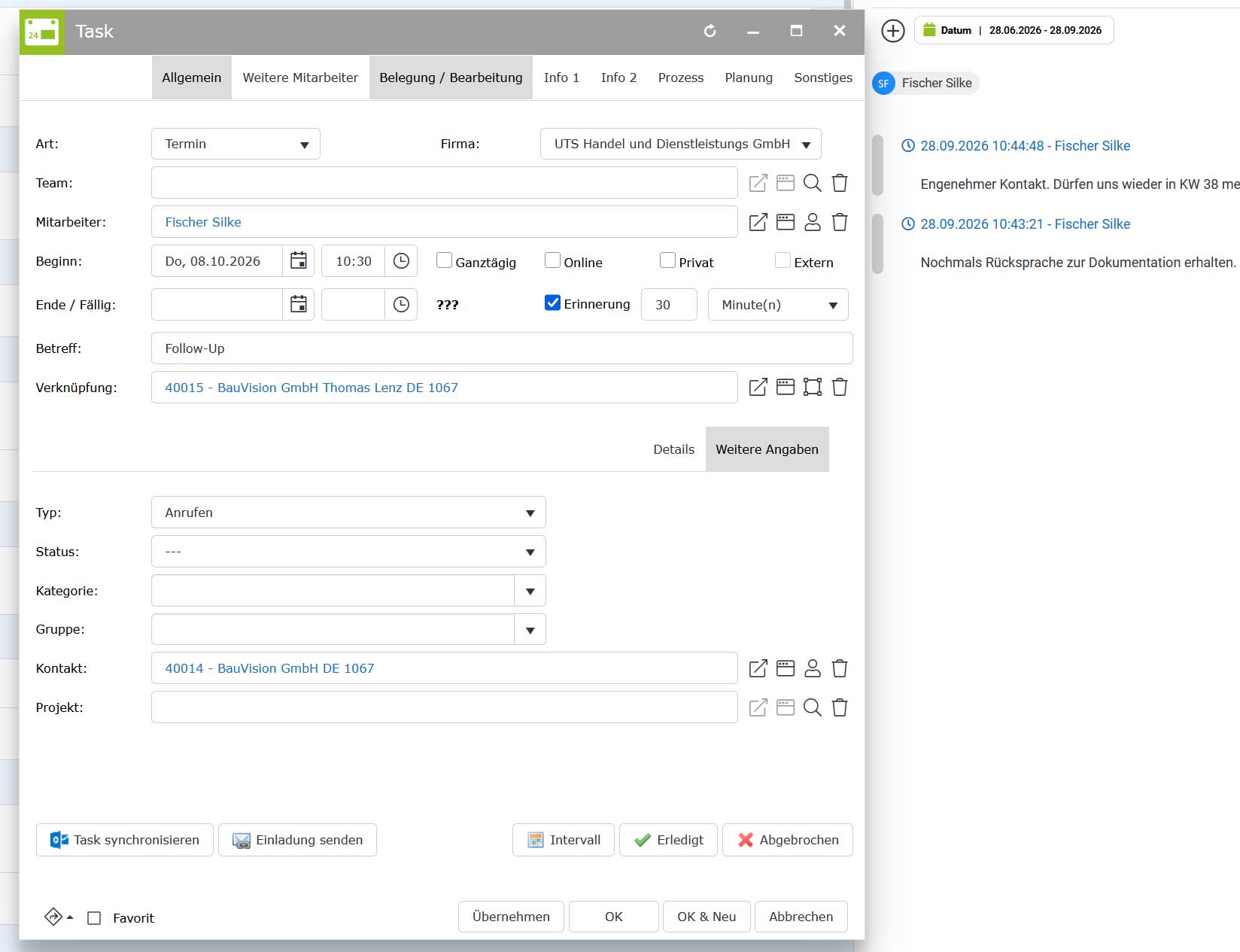
Task: Click plus circle icon beside Datum filter
Action: coord(893,31)
